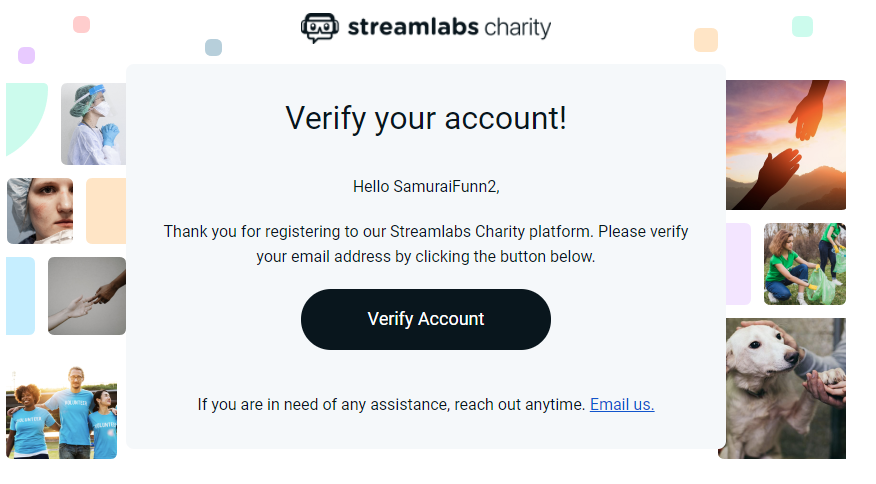Click the blue-shirt volunteers group photo
The height and width of the screenshot is (484, 876).
61,413
